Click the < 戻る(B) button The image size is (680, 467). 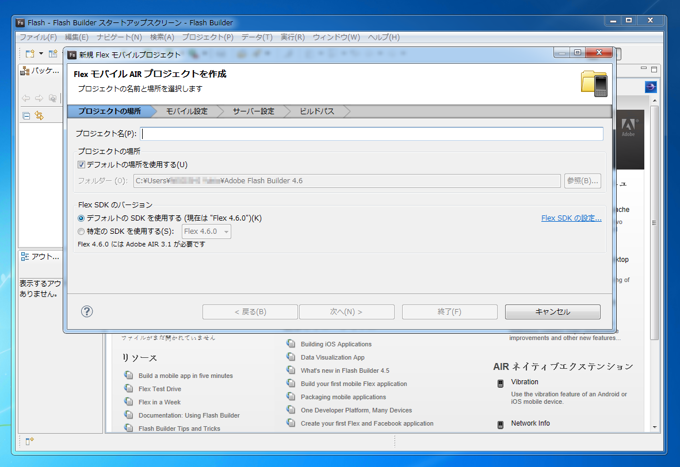tap(250, 312)
